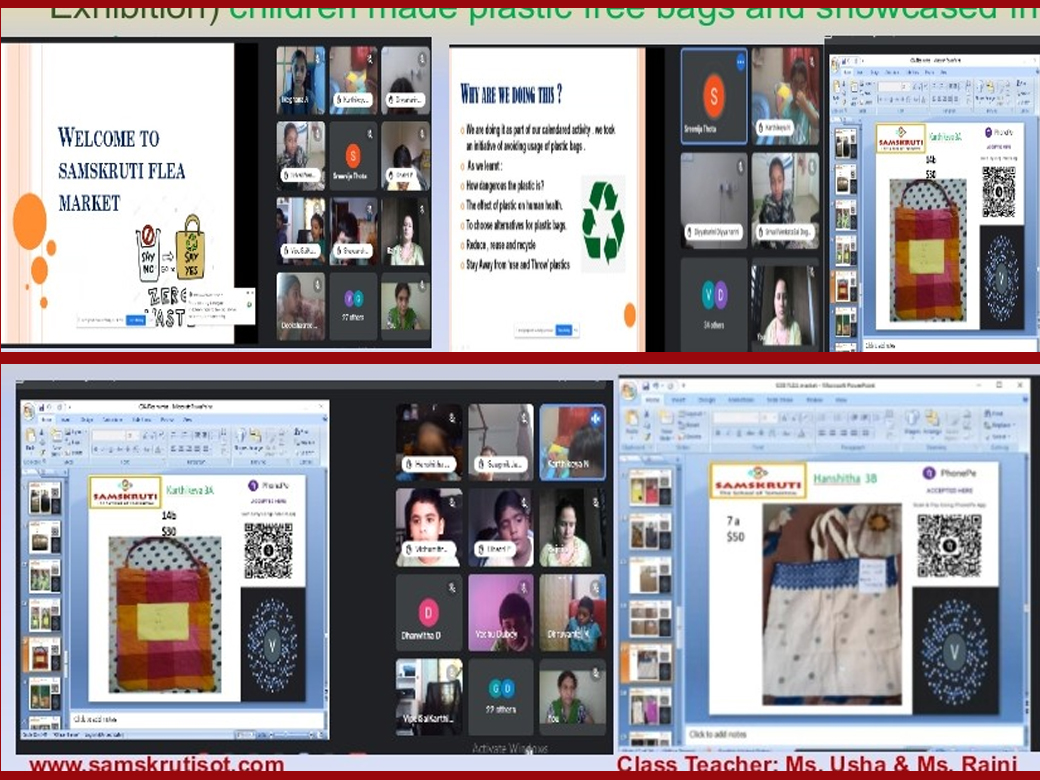Screen dimensions: 1040x780
Task: Switch to Insert tab in the Hanshitha window
Action: click(x=680, y=400)
